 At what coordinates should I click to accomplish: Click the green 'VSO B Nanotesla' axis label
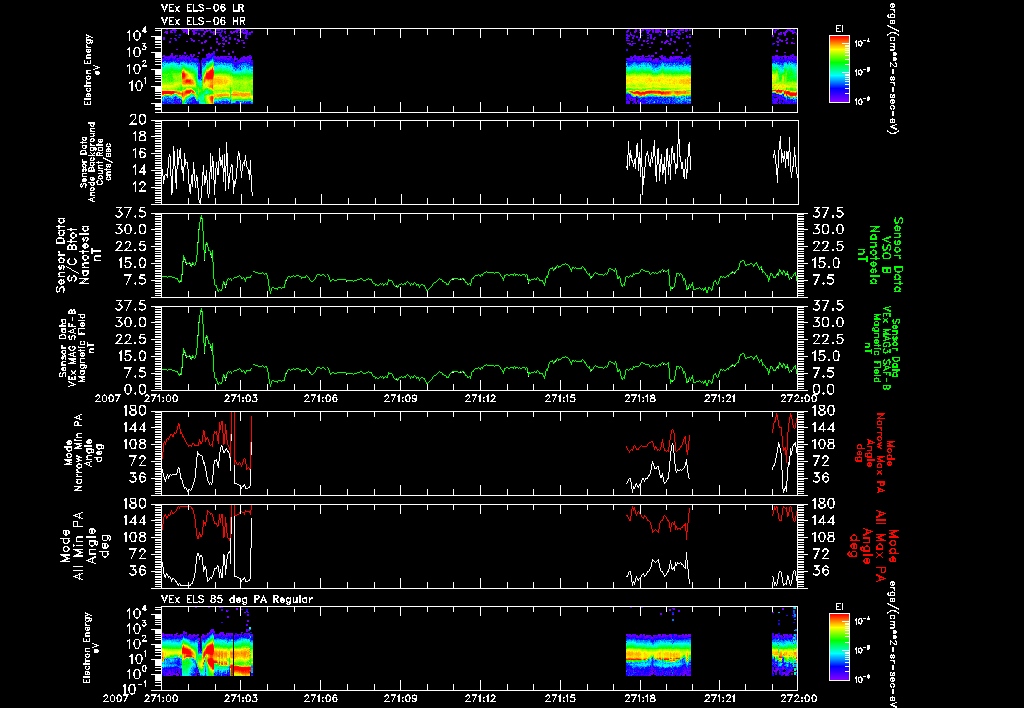pos(879,255)
